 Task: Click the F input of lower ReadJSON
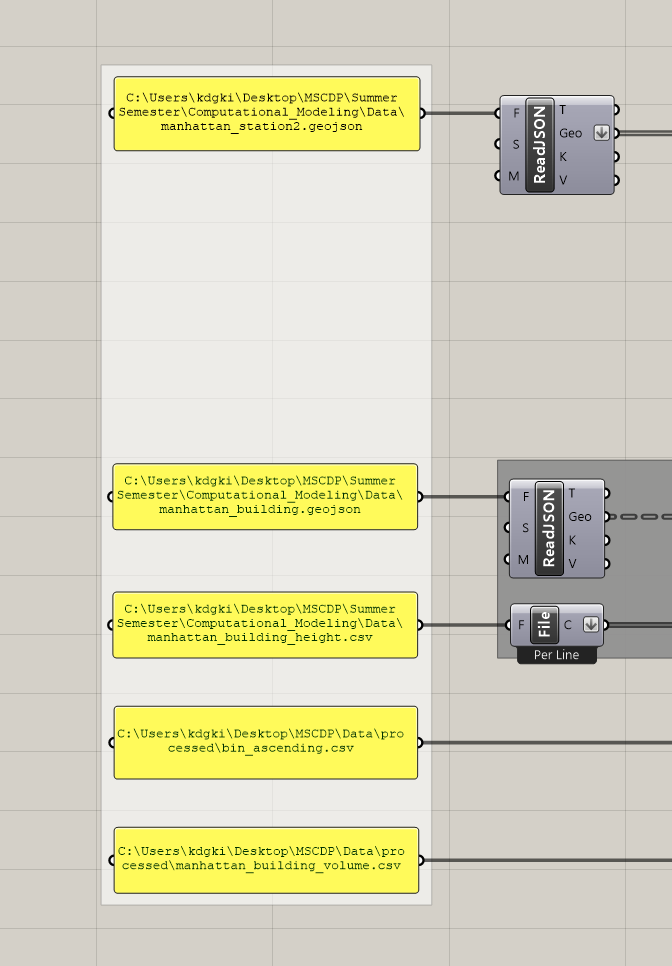pos(525,497)
